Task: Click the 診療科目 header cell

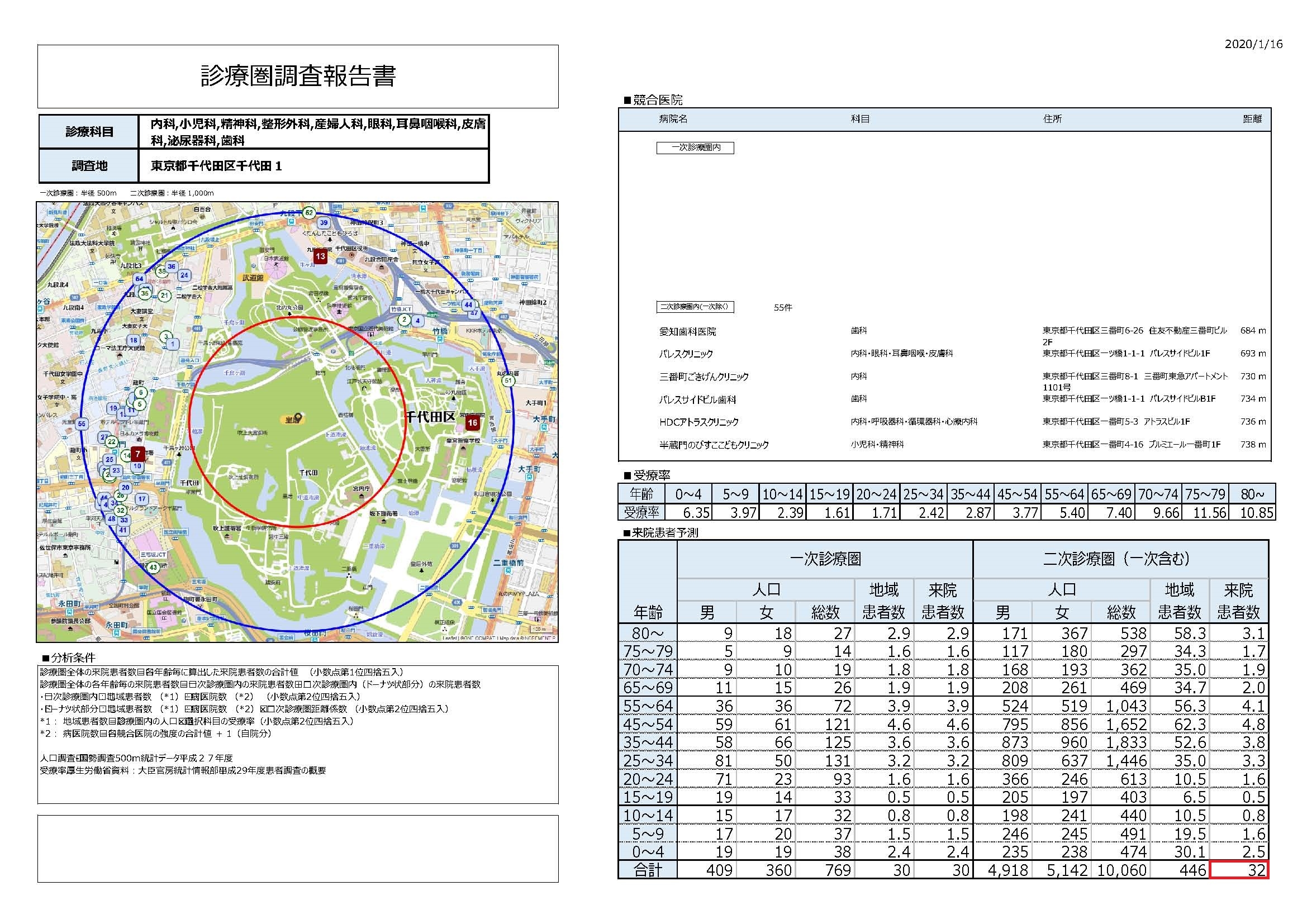Action: 89,132
